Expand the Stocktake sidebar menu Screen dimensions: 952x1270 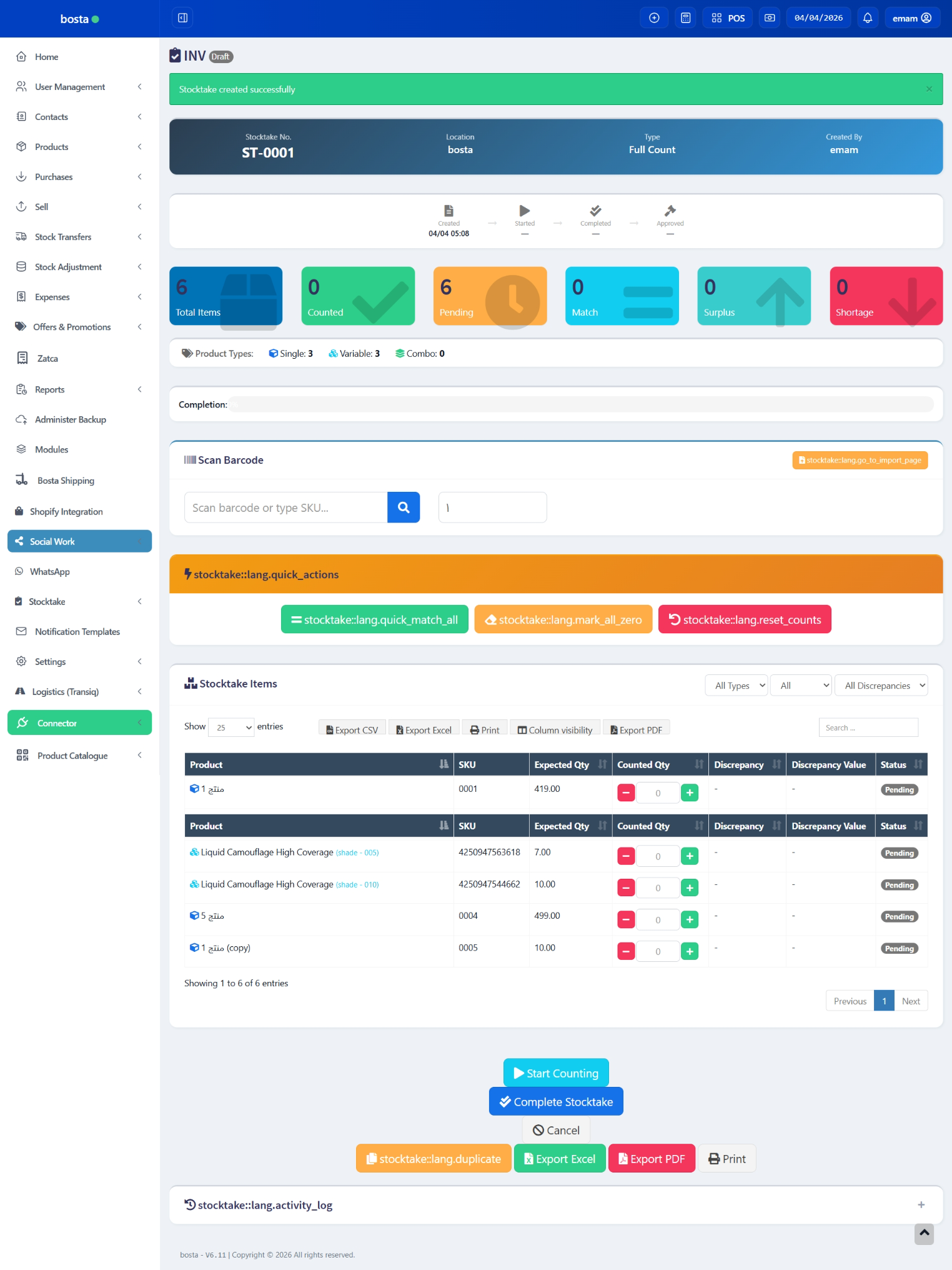click(x=79, y=602)
